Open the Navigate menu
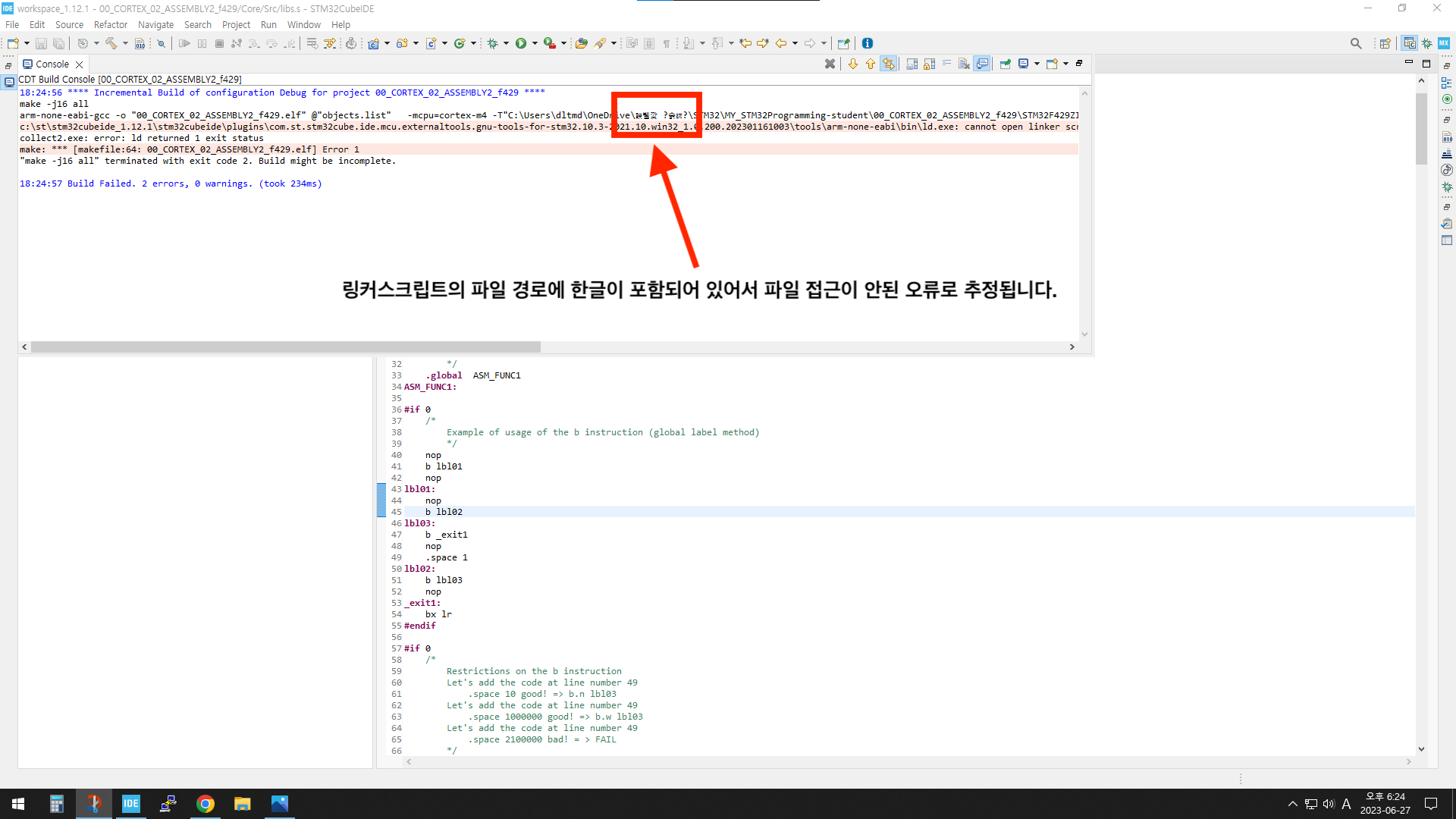 pos(155,24)
